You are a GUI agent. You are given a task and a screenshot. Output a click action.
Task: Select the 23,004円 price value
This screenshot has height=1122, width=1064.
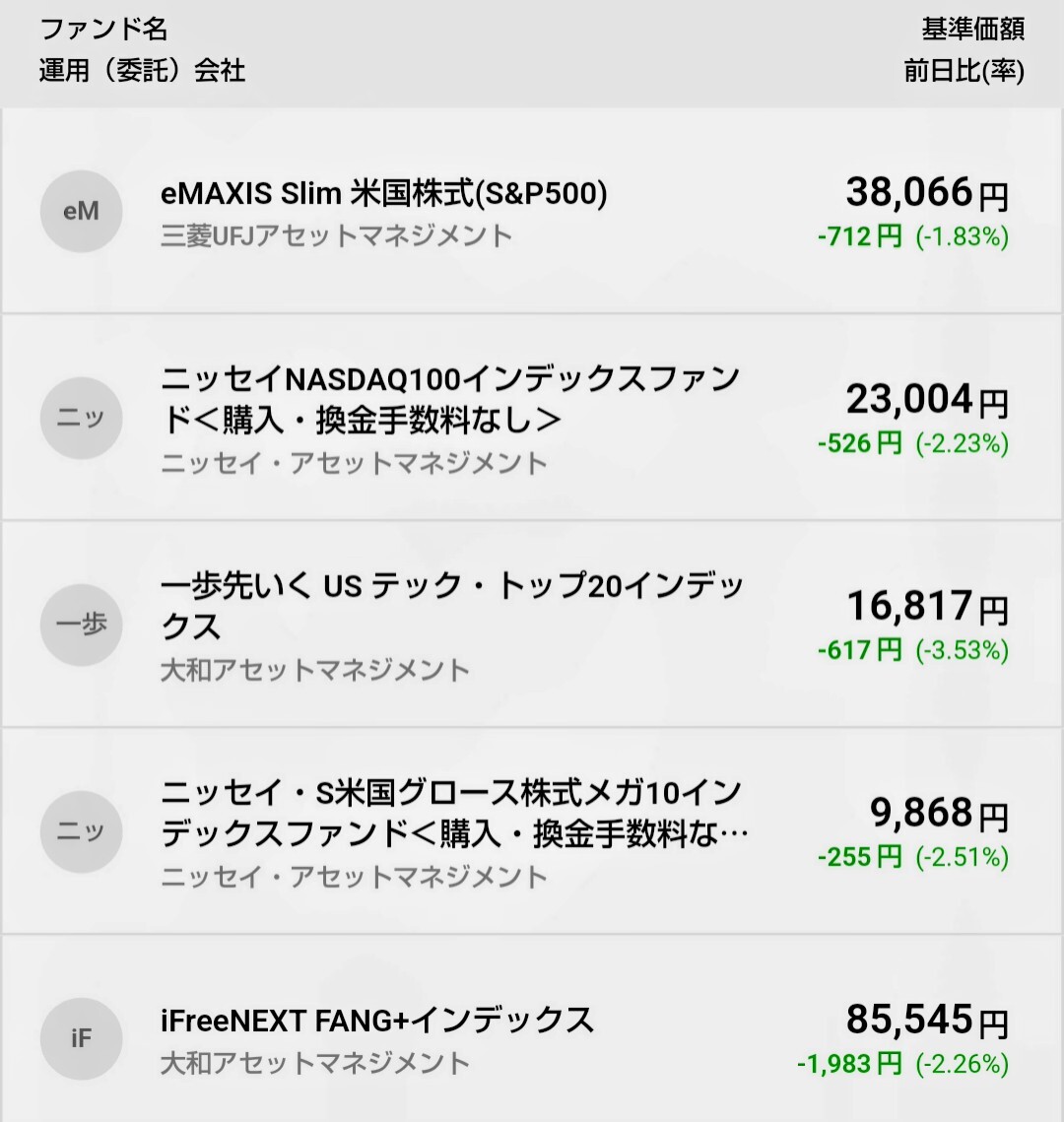(x=926, y=400)
